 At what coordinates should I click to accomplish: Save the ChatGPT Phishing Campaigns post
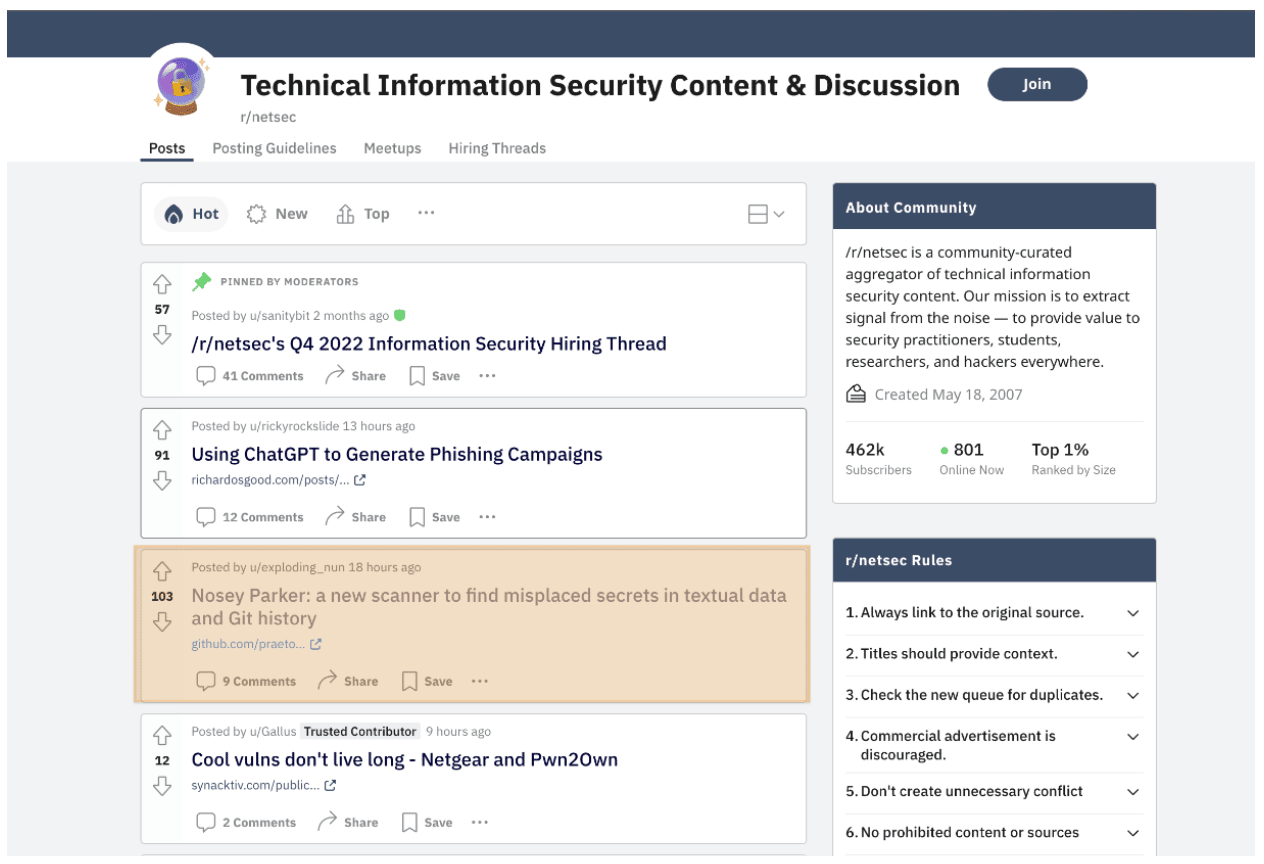(x=434, y=517)
